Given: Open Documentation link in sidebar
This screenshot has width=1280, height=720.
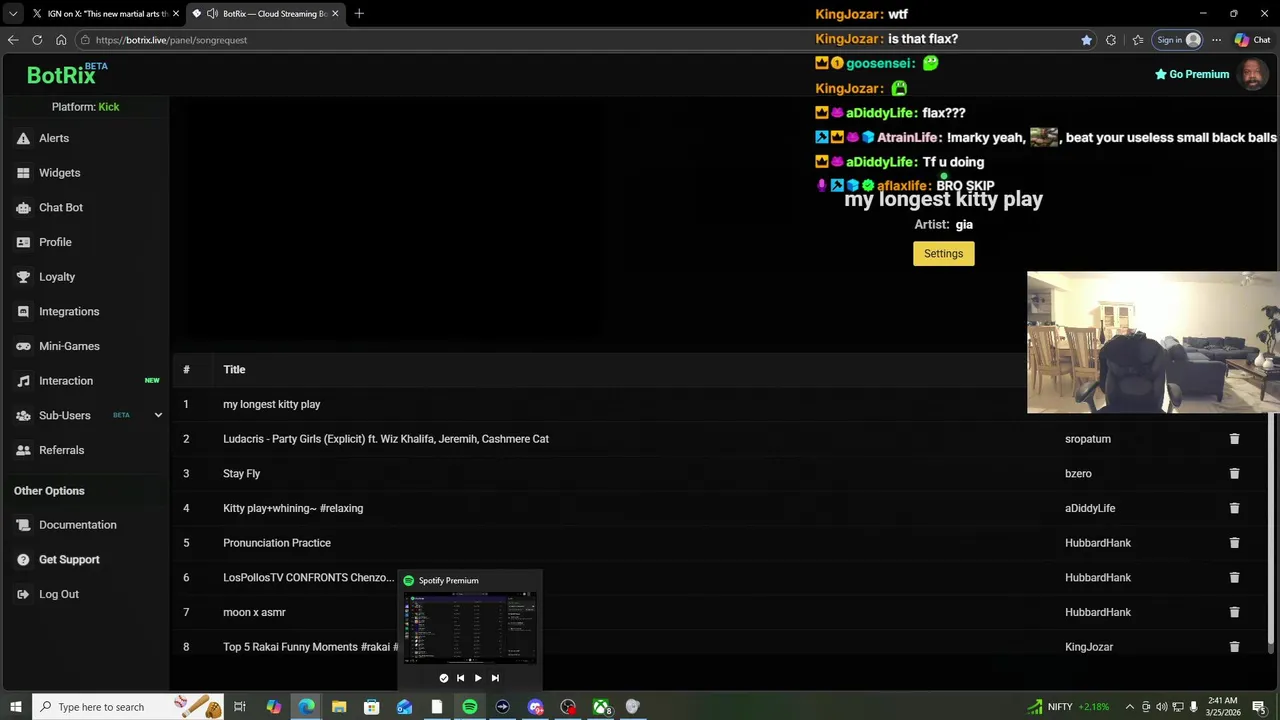Looking at the screenshot, I should (78, 525).
